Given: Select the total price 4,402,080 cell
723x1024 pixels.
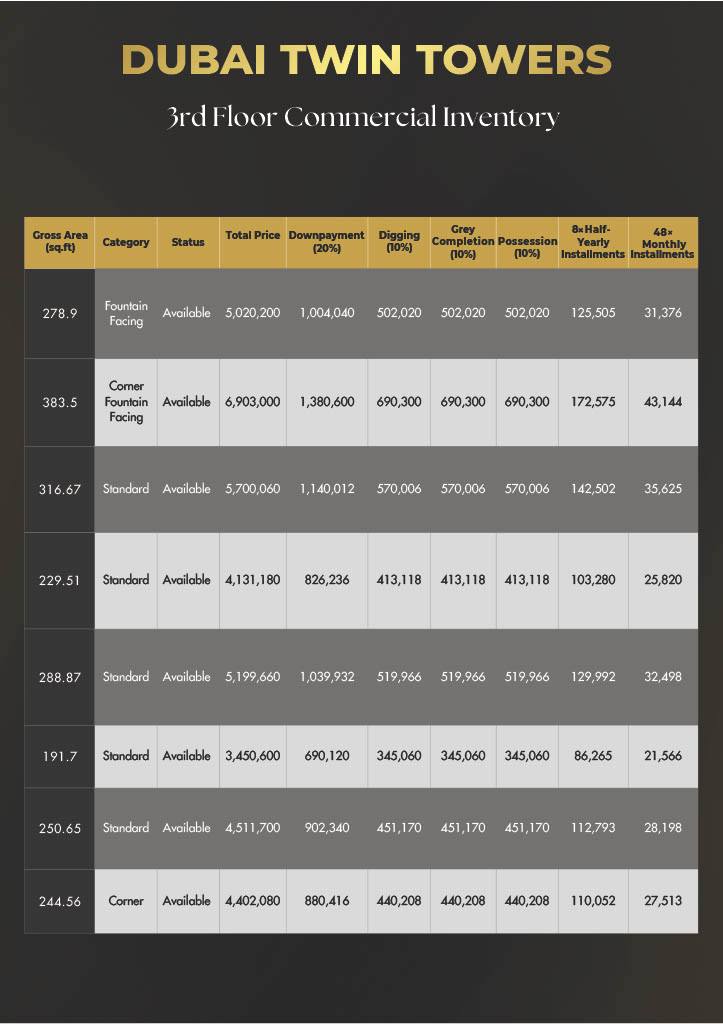Looking at the screenshot, I should (253, 901).
